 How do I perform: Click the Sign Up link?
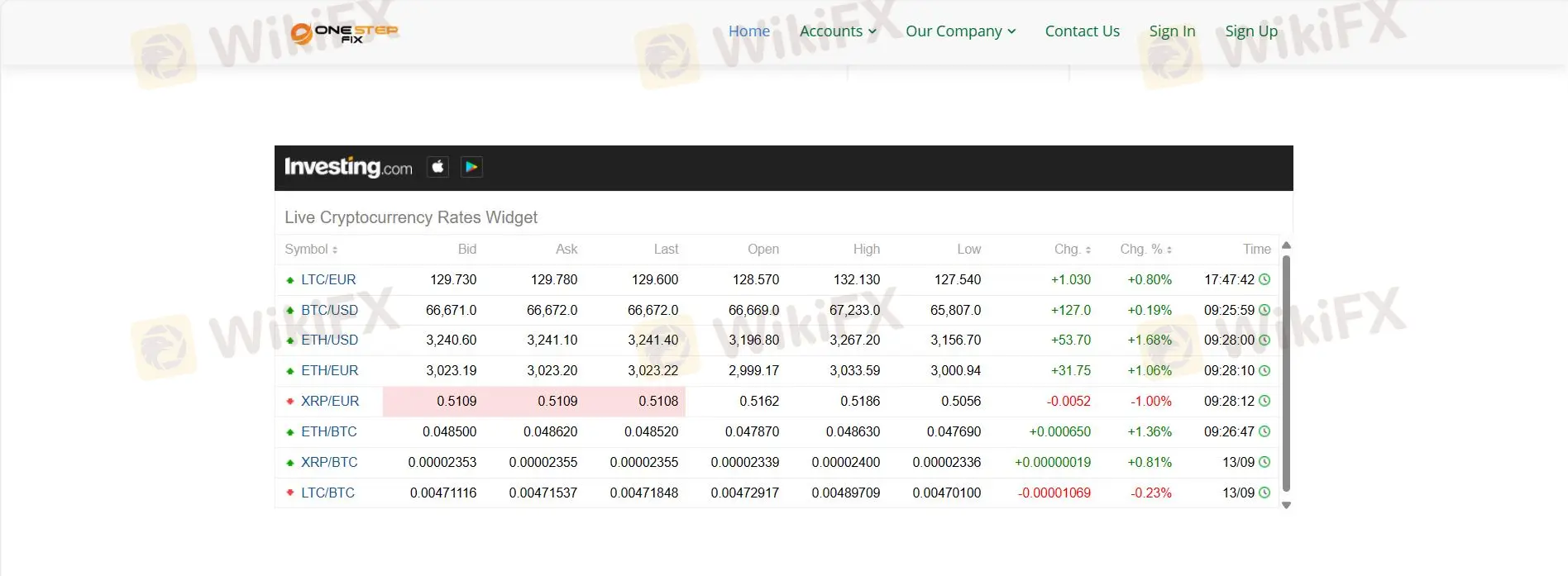pyautogui.click(x=1250, y=31)
